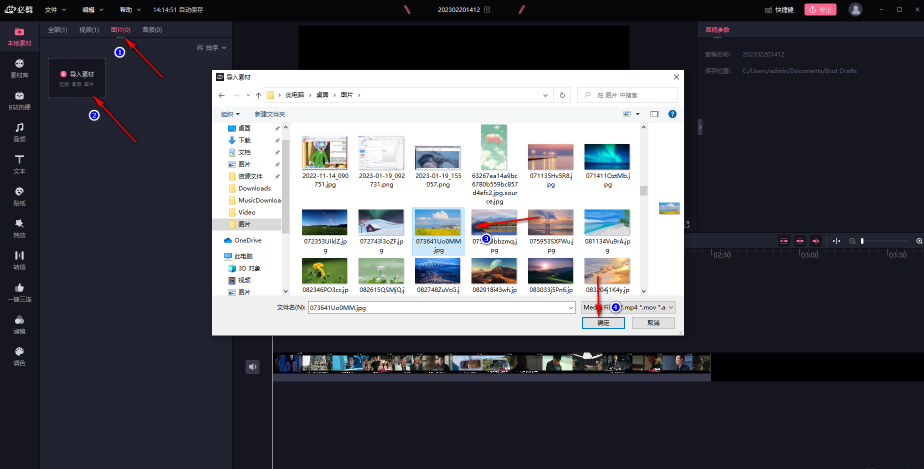Open the 组织 organize dropdown in dialog
The image size is (924, 469).
230,115
